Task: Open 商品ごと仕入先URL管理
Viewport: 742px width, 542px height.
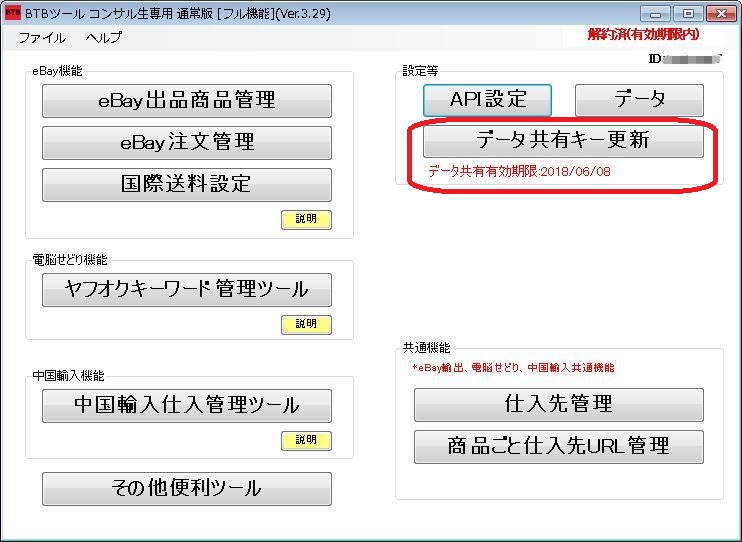Action: (x=559, y=447)
